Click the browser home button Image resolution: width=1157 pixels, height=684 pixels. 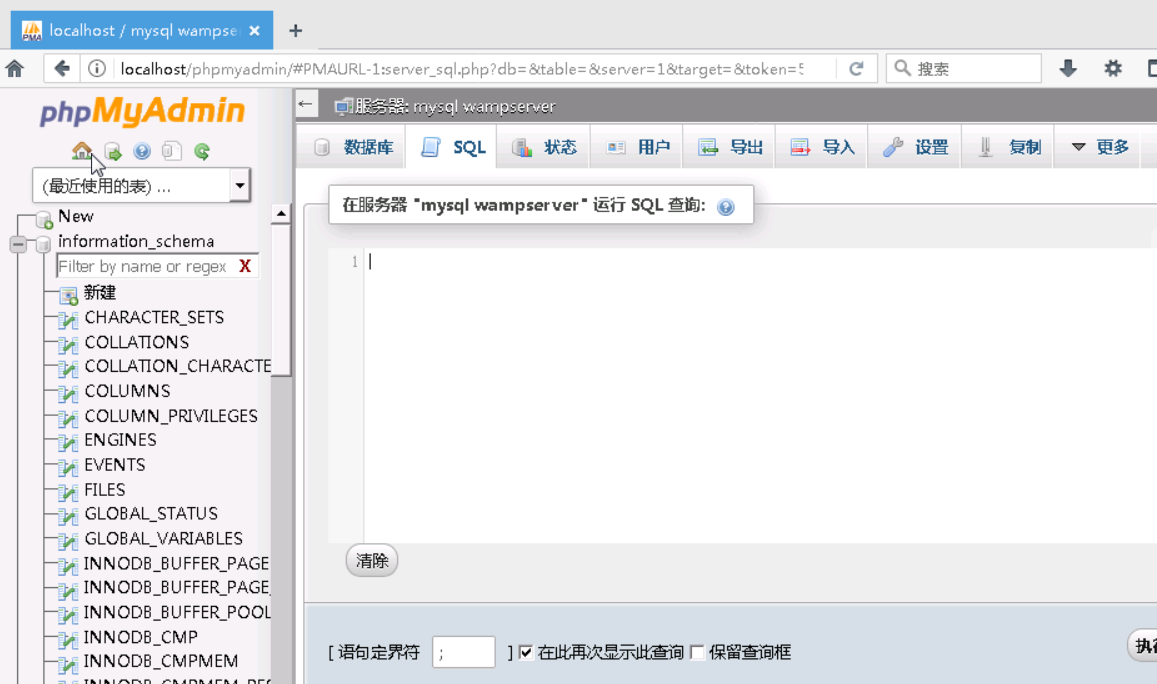[x=15, y=69]
